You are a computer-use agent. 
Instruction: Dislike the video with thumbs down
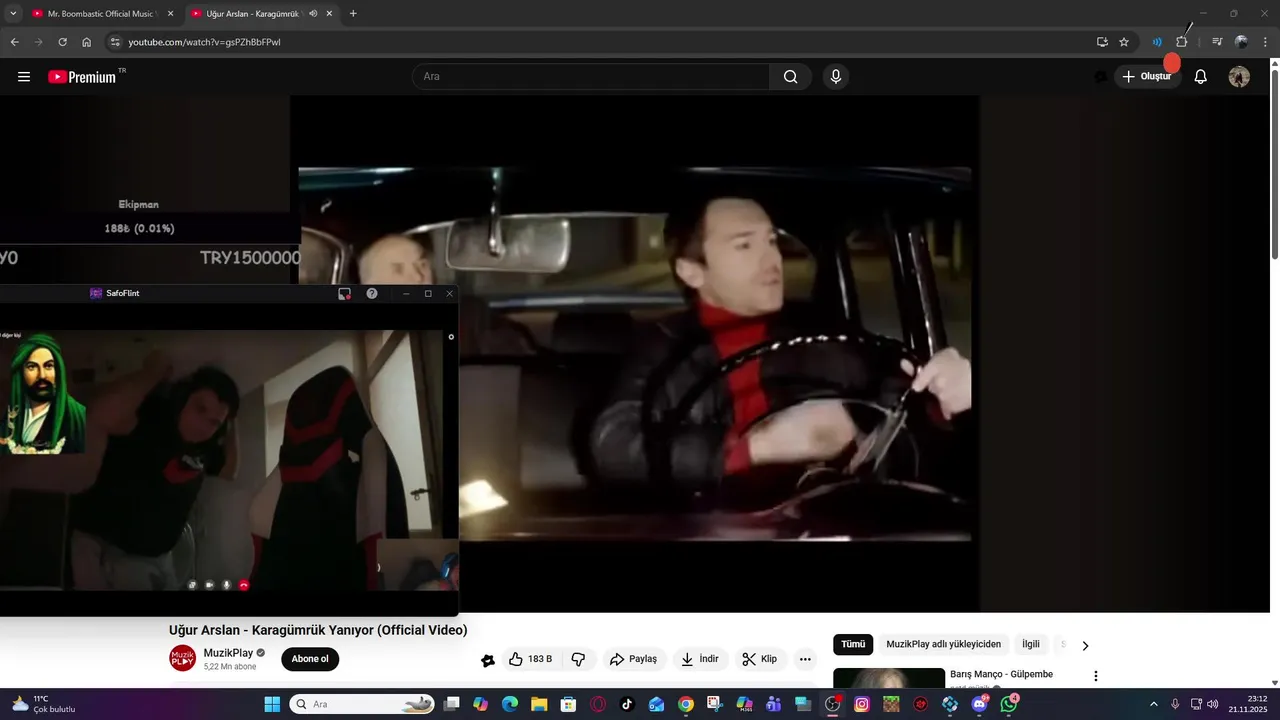pyautogui.click(x=578, y=659)
